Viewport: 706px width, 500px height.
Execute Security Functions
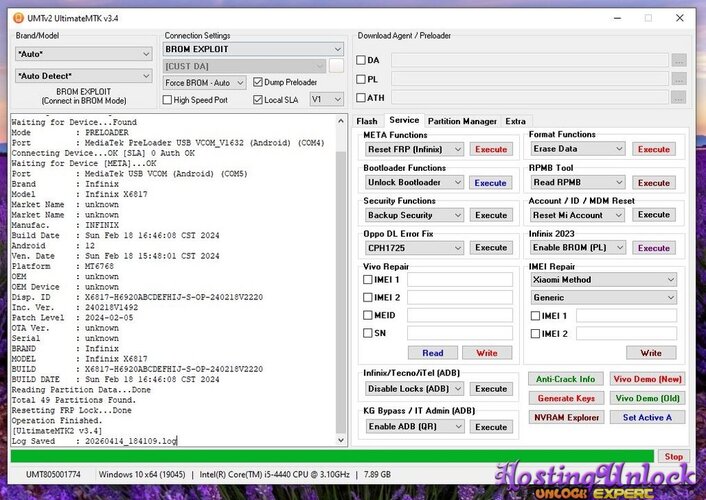pyautogui.click(x=491, y=215)
